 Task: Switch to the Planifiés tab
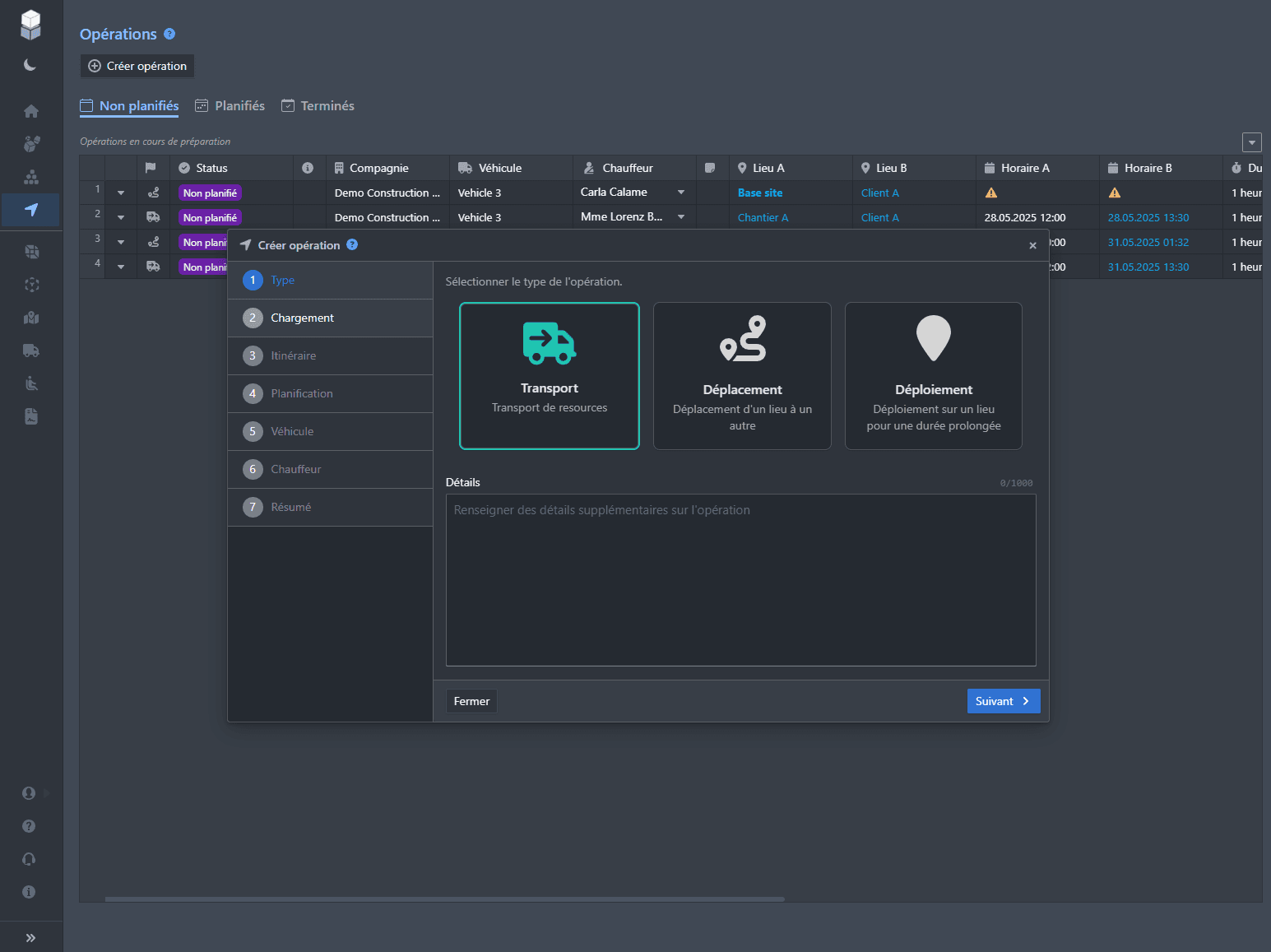230,106
